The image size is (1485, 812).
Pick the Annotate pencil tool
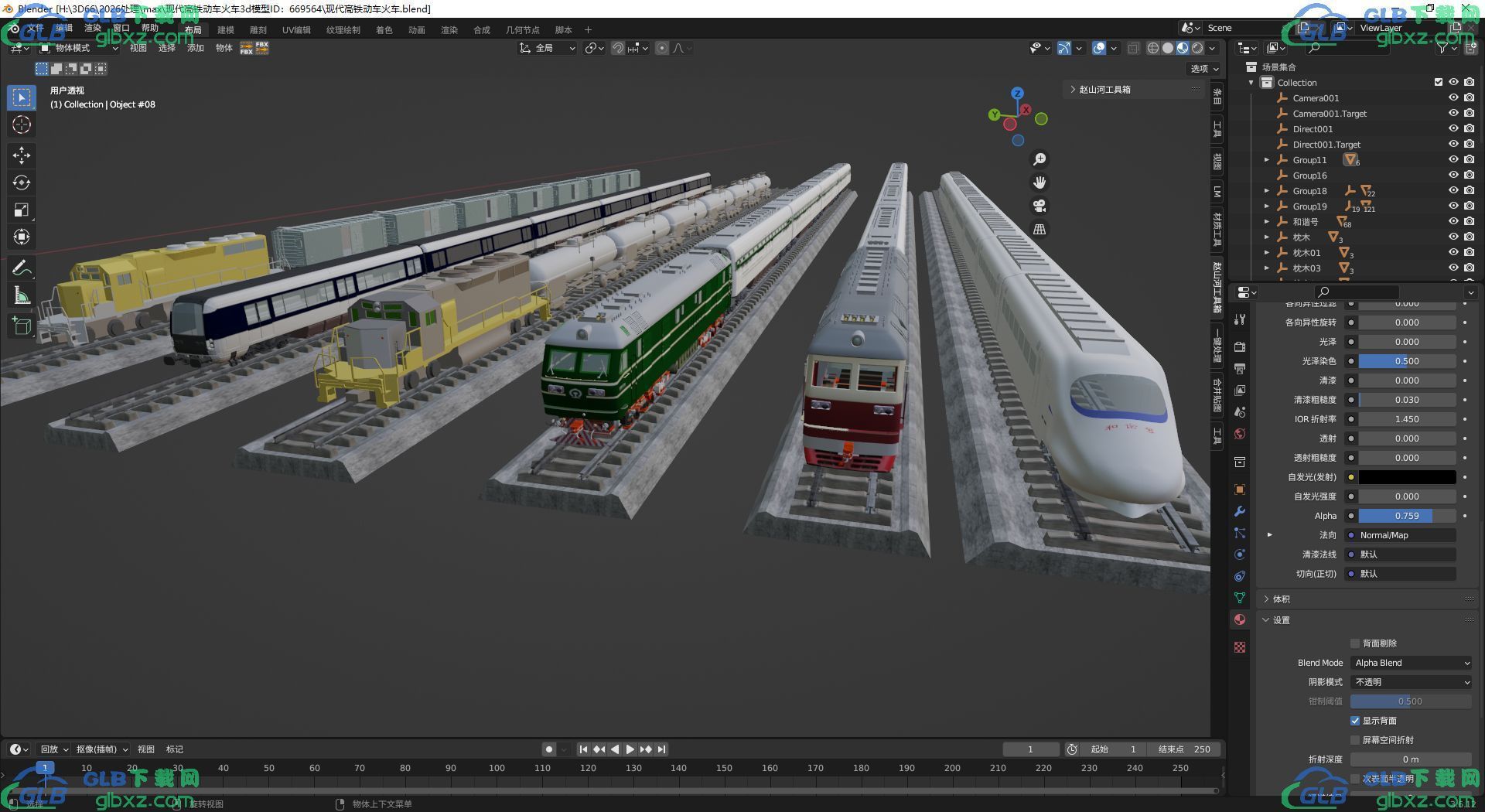tap(22, 268)
